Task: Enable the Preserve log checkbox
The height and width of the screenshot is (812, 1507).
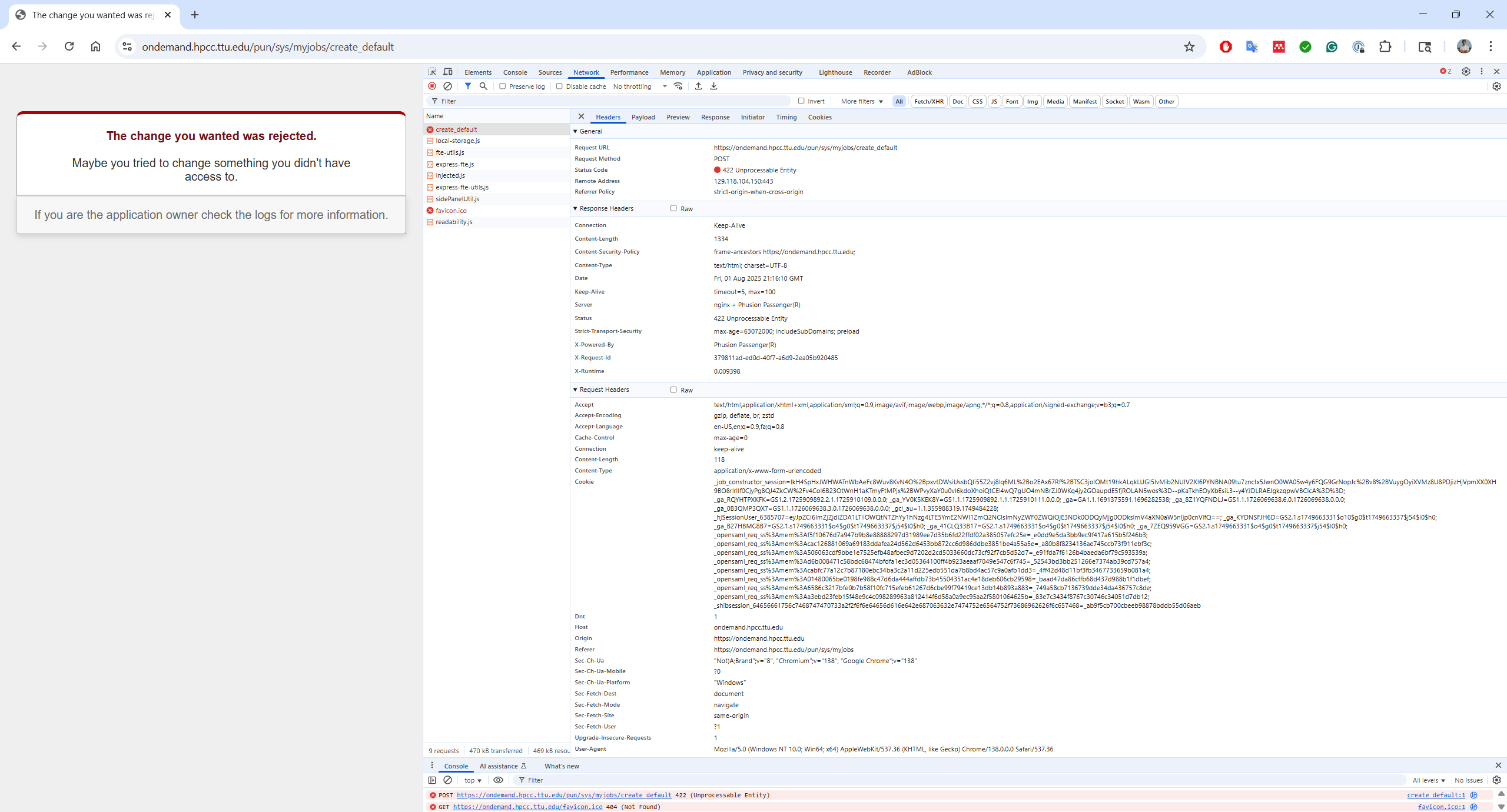Action: pyautogui.click(x=503, y=86)
